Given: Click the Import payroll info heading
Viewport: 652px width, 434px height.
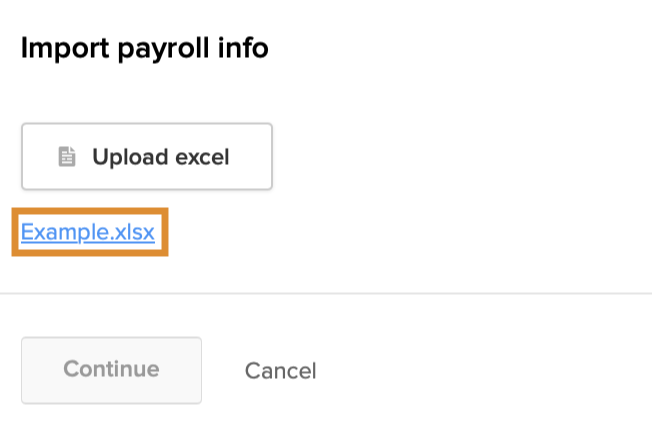Looking at the screenshot, I should (145, 48).
